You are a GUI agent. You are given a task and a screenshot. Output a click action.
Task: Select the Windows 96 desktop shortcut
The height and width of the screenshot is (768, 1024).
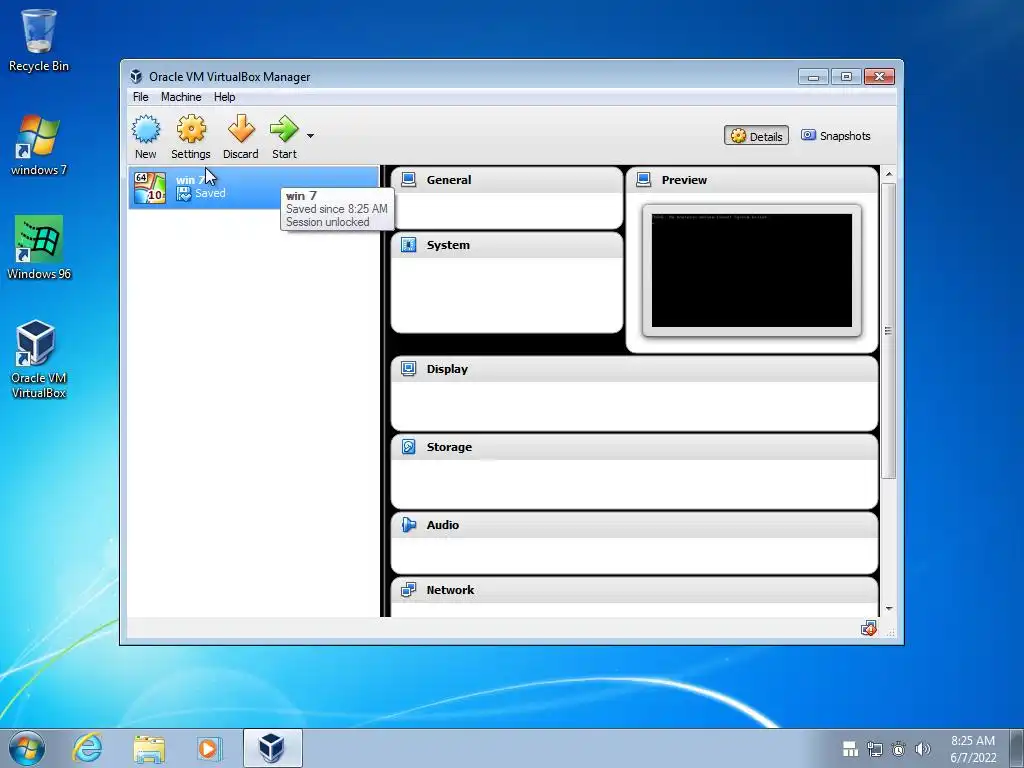point(39,248)
